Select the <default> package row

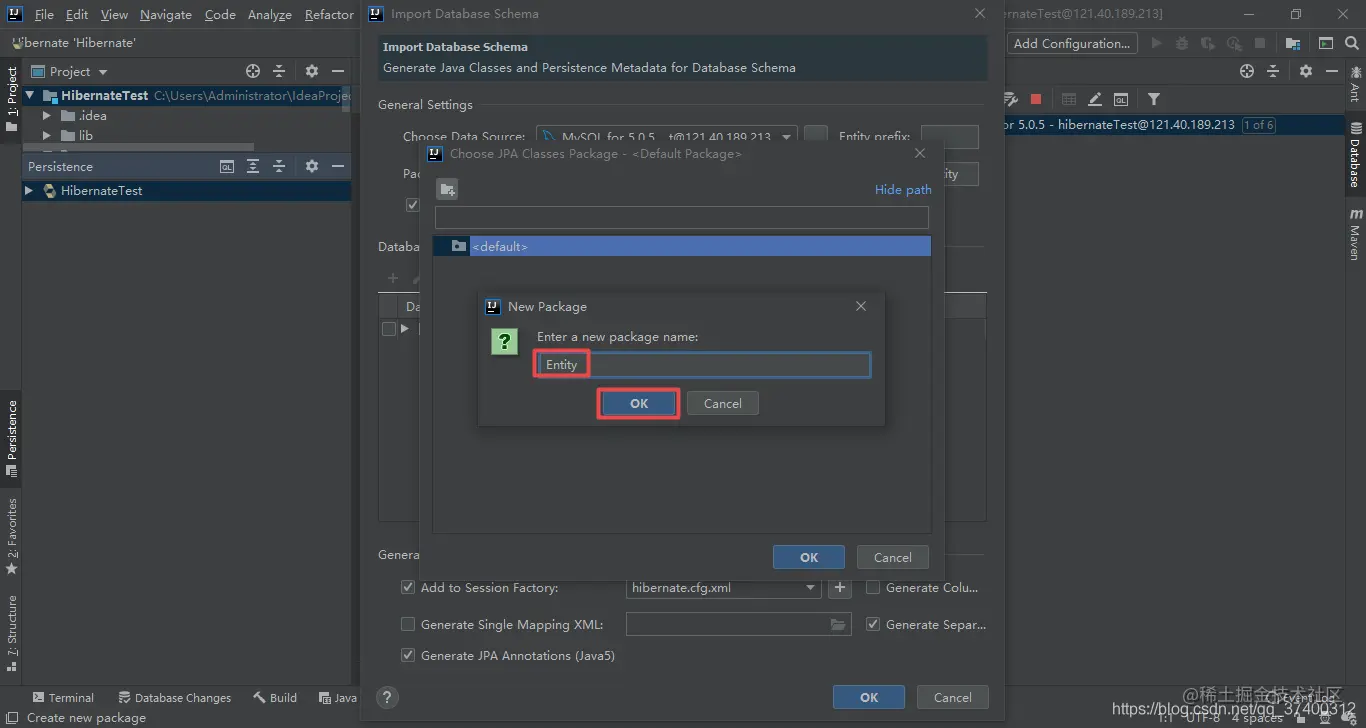[x=682, y=246]
